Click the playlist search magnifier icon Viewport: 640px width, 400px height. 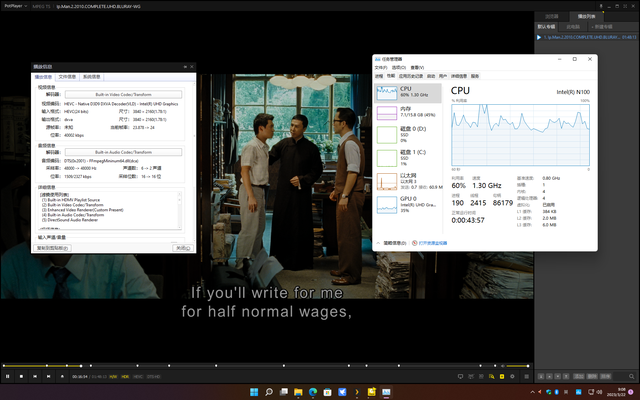click(x=631, y=376)
